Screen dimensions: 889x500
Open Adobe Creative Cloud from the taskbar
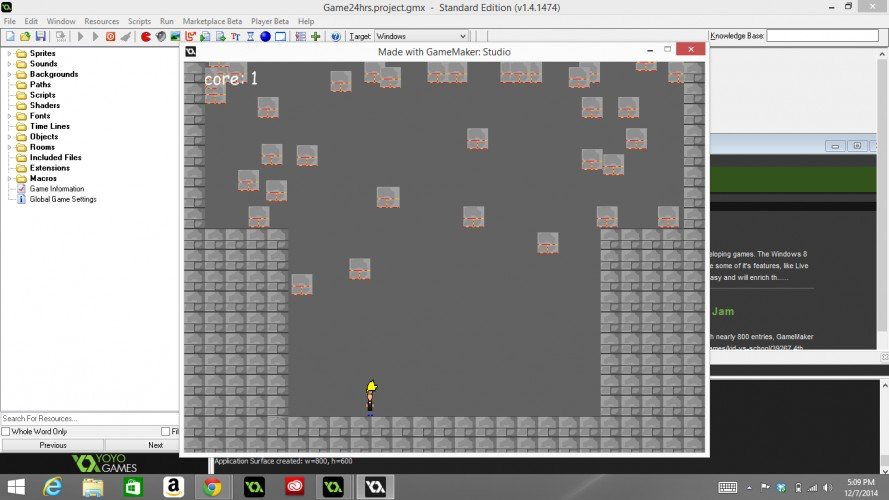(x=294, y=487)
